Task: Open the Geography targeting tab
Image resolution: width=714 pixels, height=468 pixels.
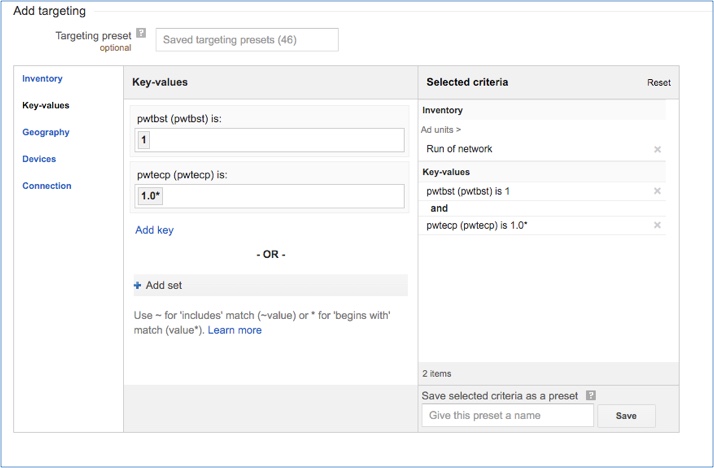Action: point(46,132)
